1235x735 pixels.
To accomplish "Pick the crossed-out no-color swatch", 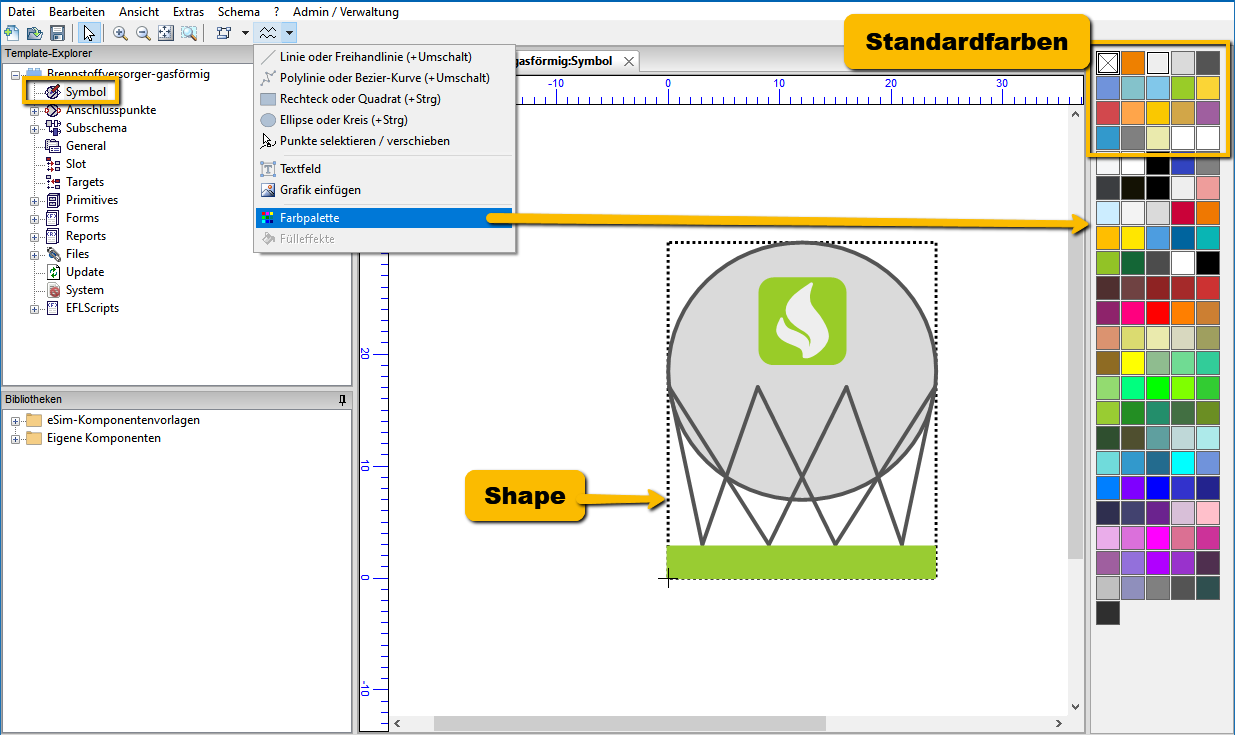I will [x=1108, y=63].
